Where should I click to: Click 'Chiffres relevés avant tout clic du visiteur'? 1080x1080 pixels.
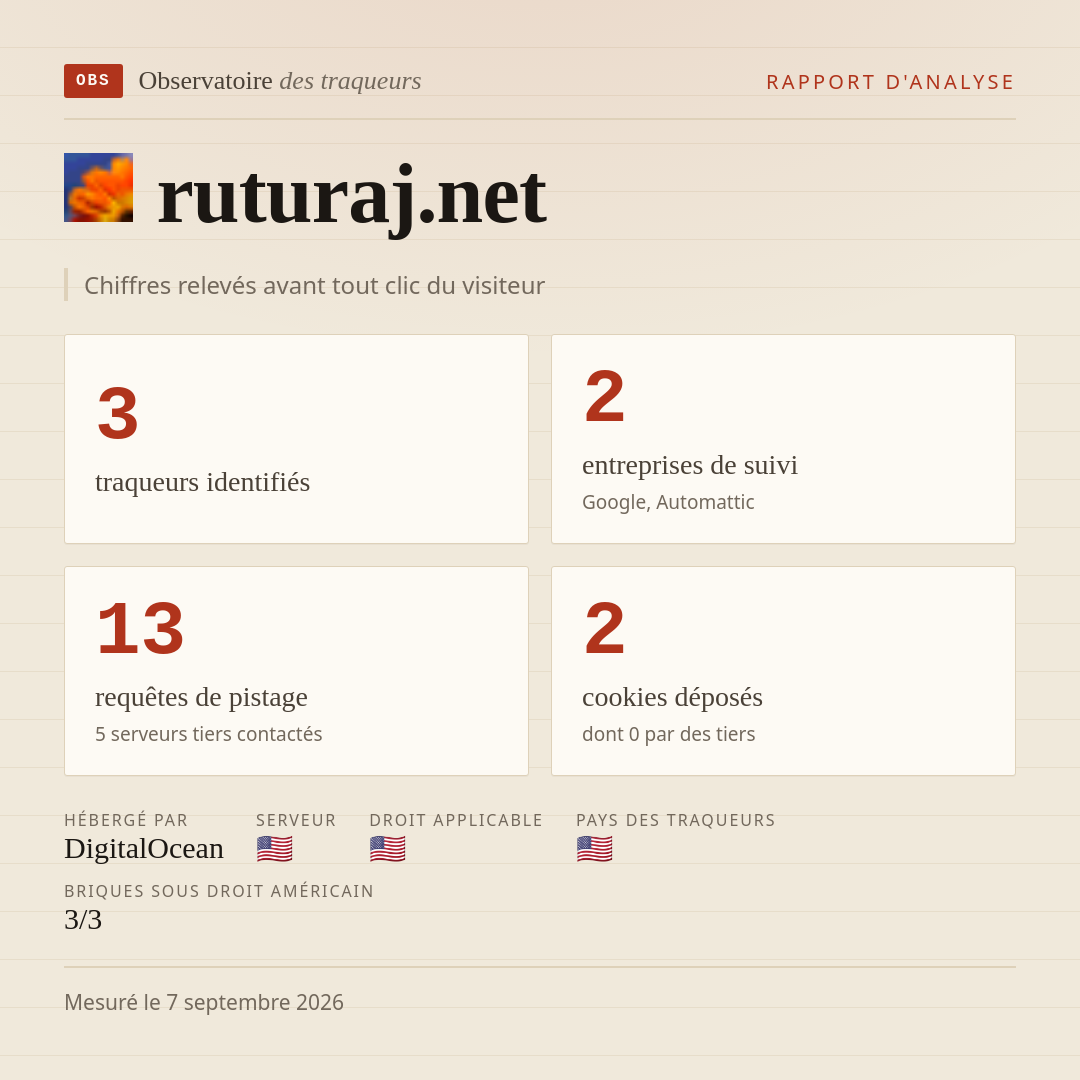click(x=314, y=285)
